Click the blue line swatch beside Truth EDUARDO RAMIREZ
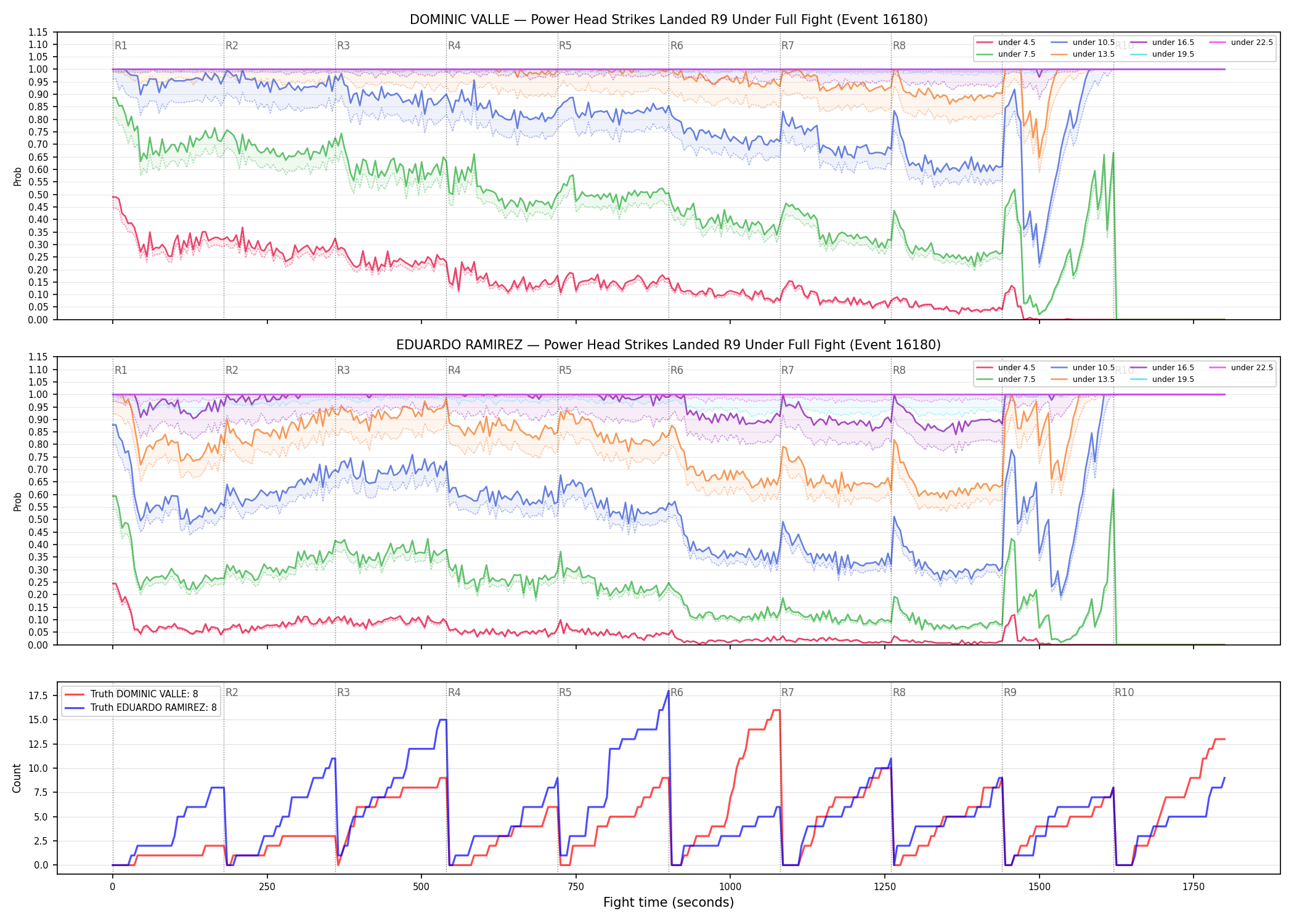1294x924 pixels. (x=75, y=708)
